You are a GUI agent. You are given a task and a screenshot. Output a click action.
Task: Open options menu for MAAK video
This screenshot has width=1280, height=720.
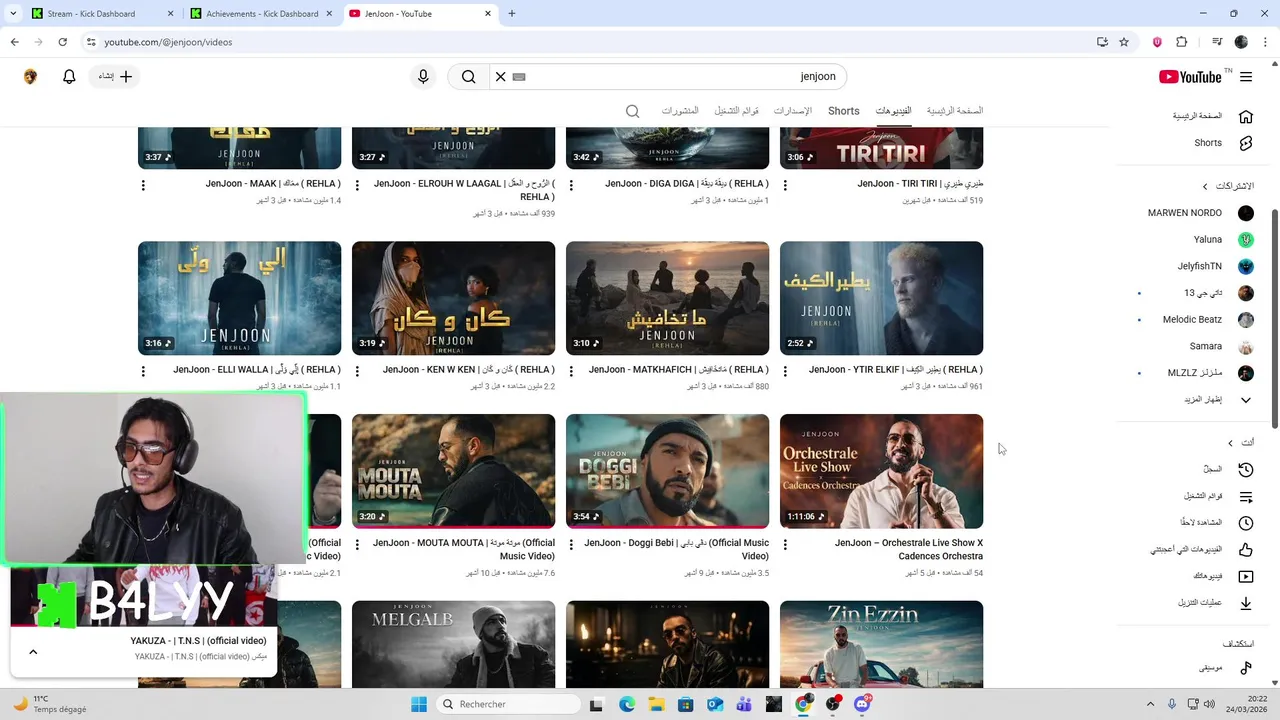pos(143,185)
